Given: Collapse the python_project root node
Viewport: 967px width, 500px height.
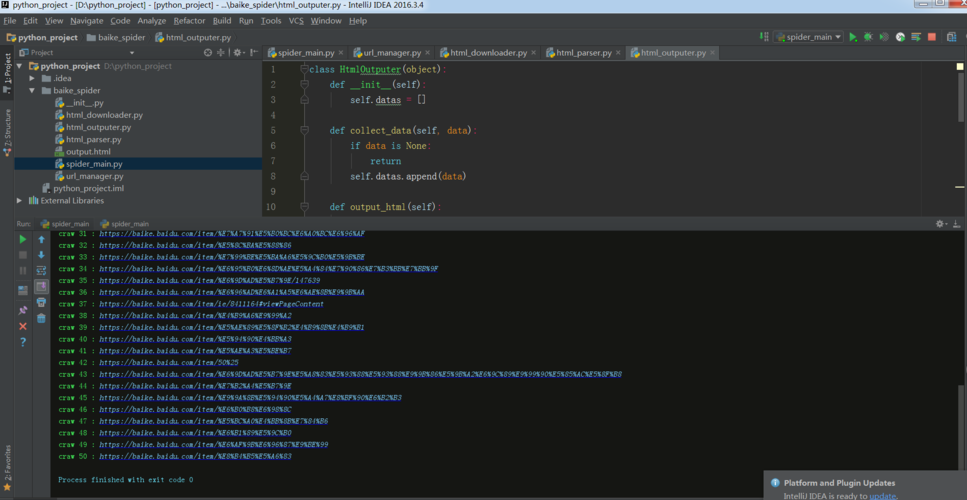Looking at the screenshot, I should point(20,66).
